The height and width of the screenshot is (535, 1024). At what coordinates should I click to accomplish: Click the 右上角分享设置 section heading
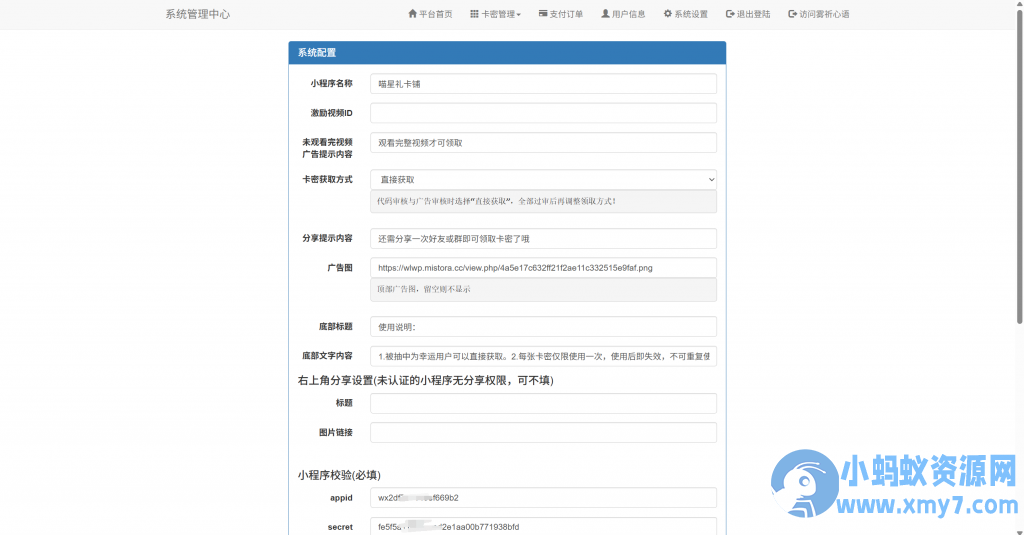426,380
